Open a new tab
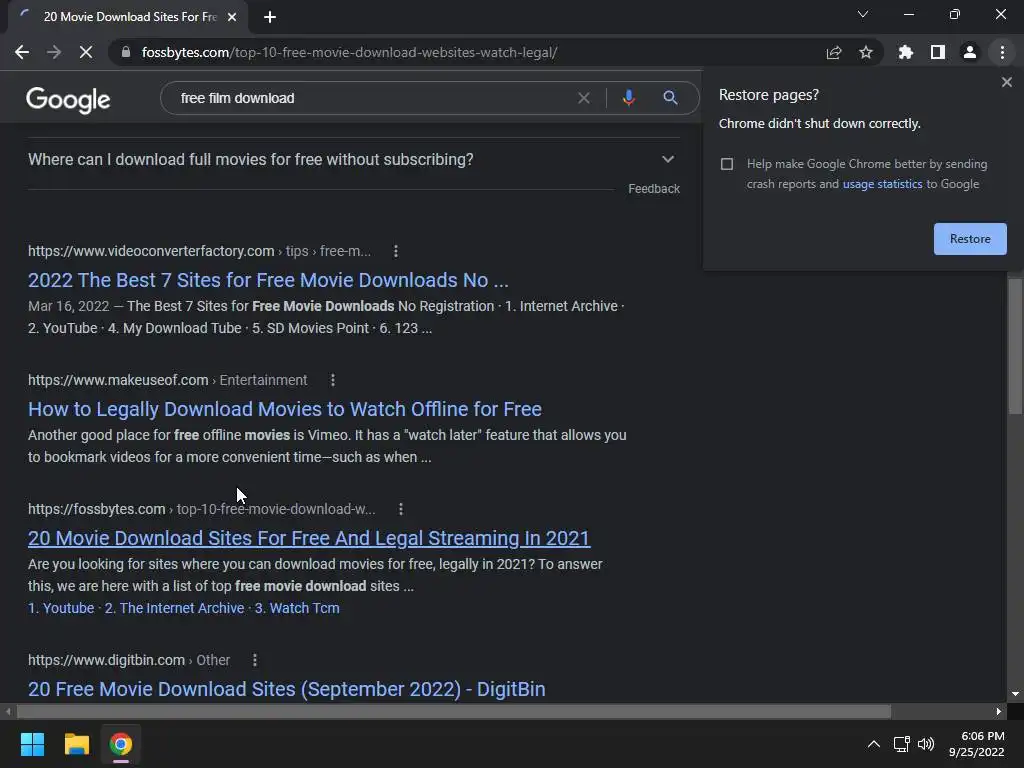The width and height of the screenshot is (1024, 768). point(270,17)
